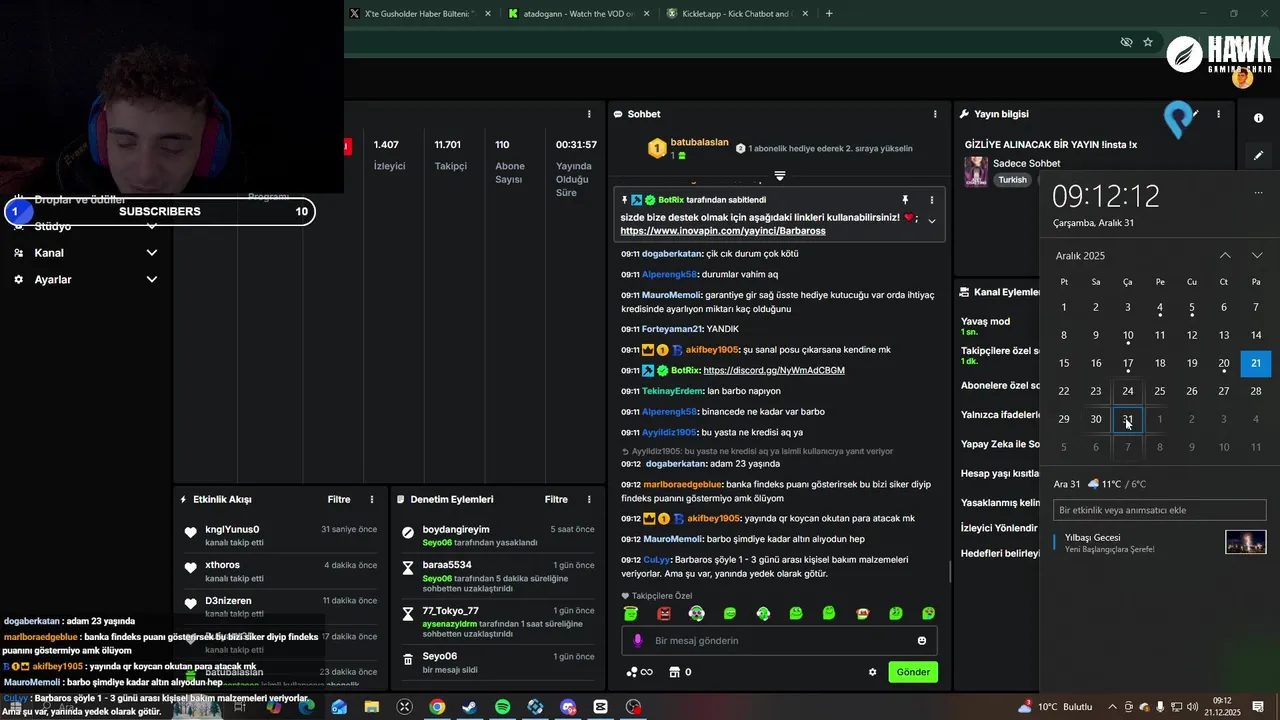Open Spotify from the taskbar
Viewport: 1280px width, 720px height.
(502, 707)
